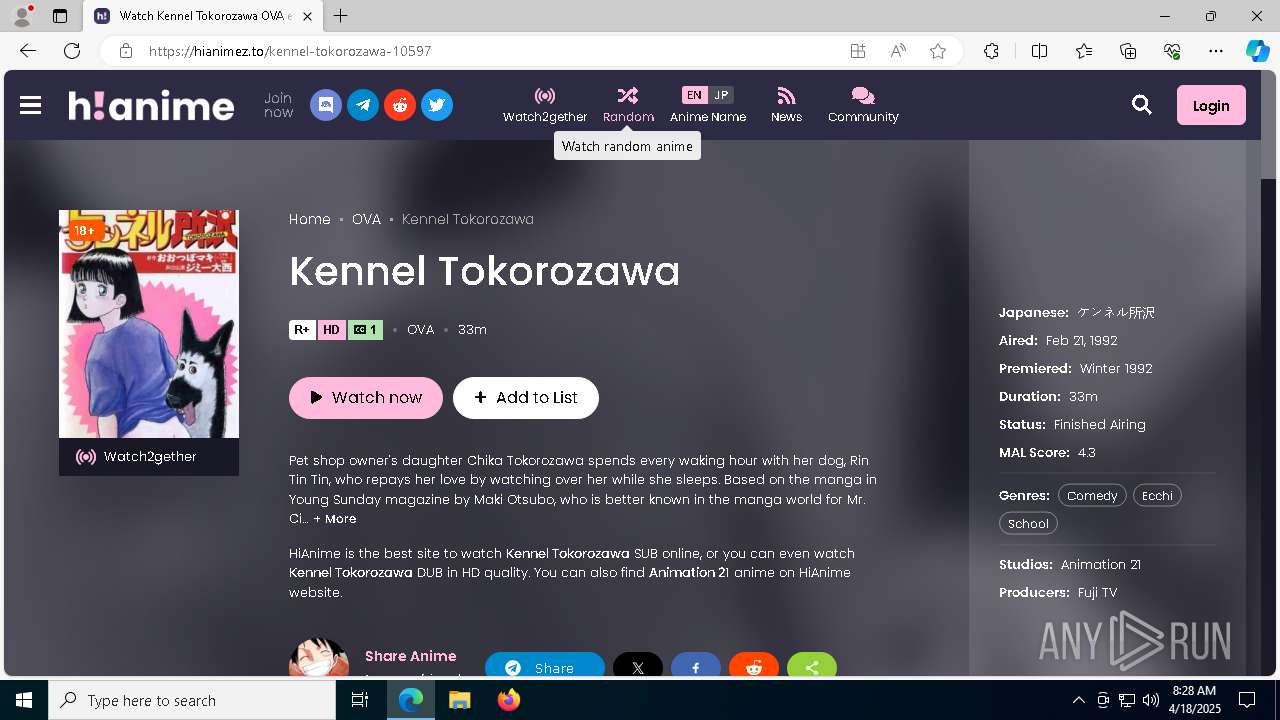Open the Reddit join icon in header
Image resolution: width=1280 pixels, height=720 pixels.
(400, 105)
